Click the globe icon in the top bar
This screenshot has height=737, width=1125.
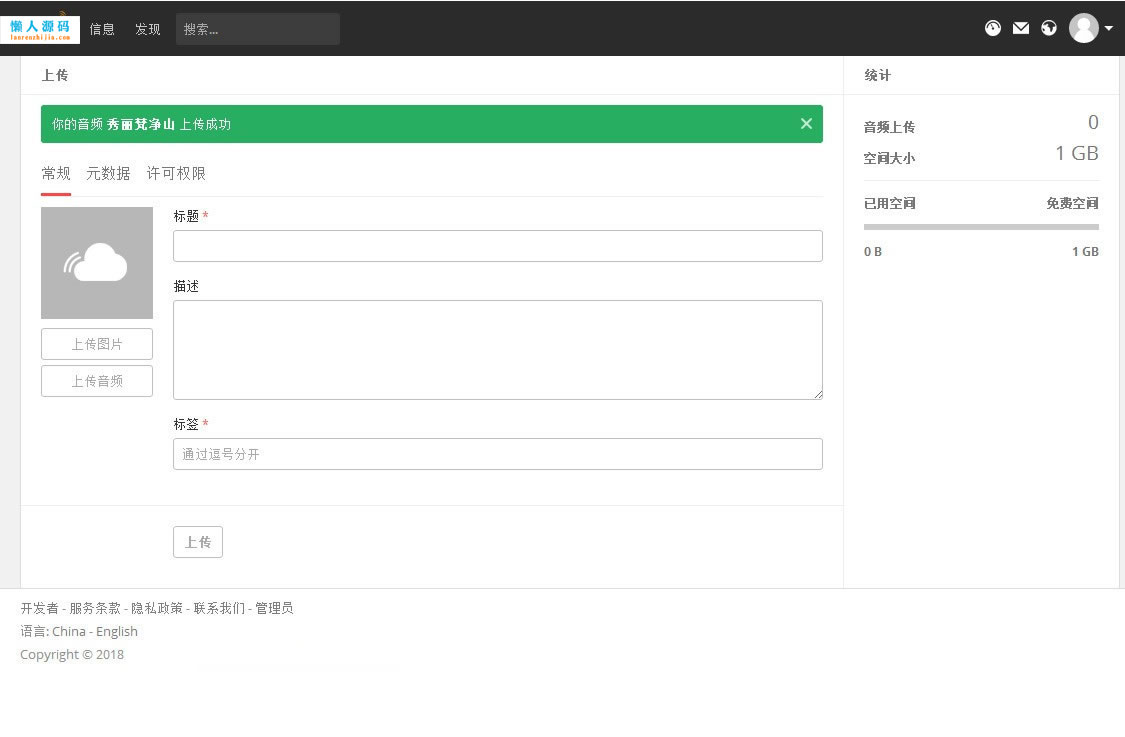coord(1049,28)
